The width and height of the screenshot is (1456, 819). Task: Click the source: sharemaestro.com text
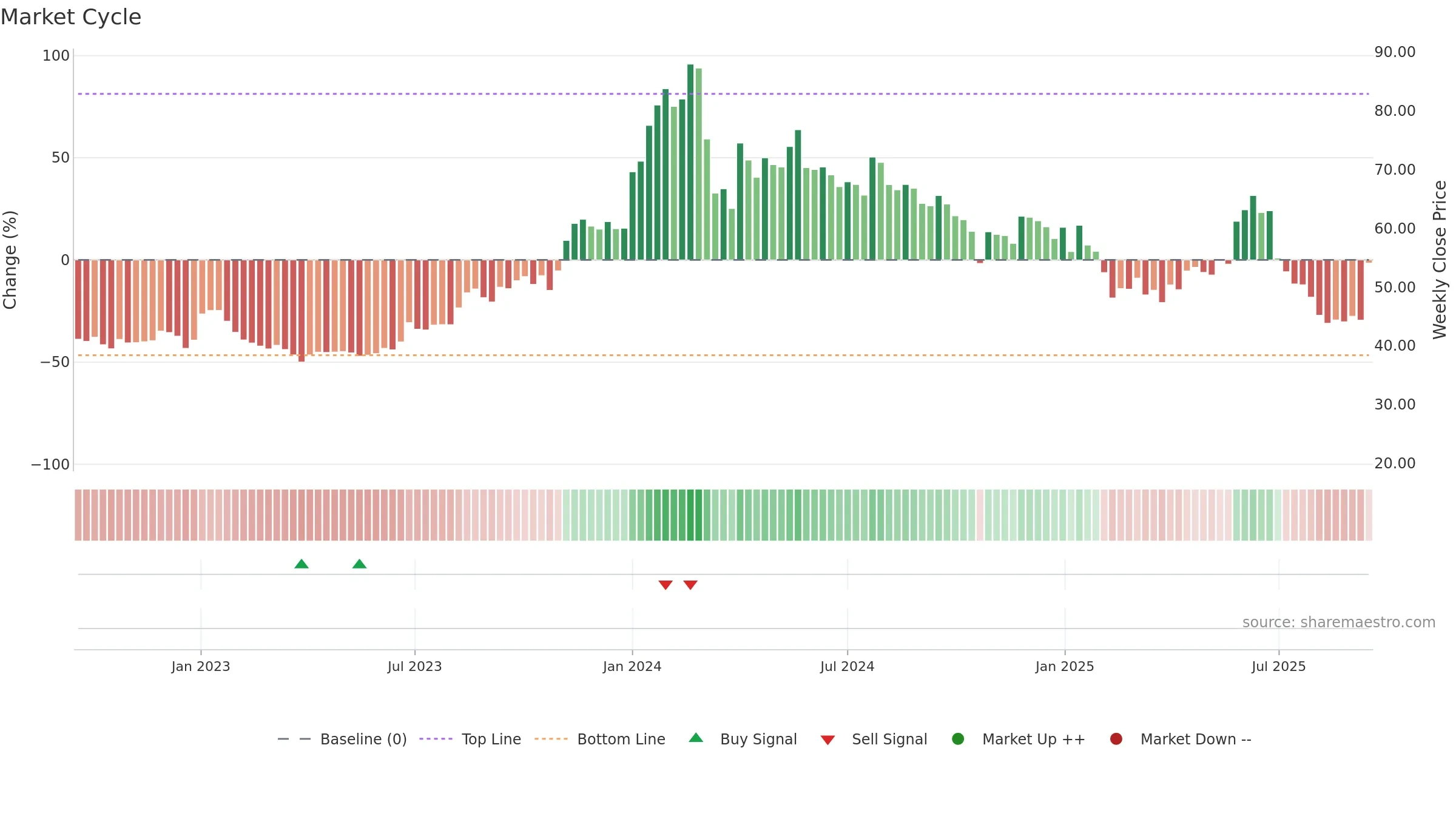tap(1339, 622)
